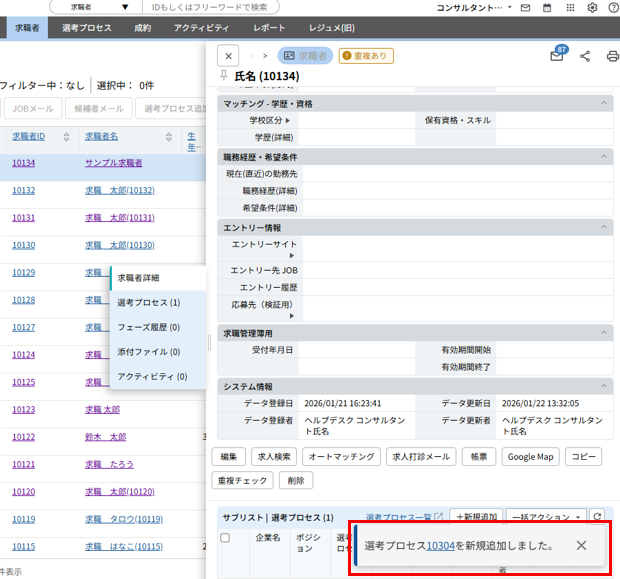
Task: Switch to the 成約 tab
Action: [x=143, y=28]
